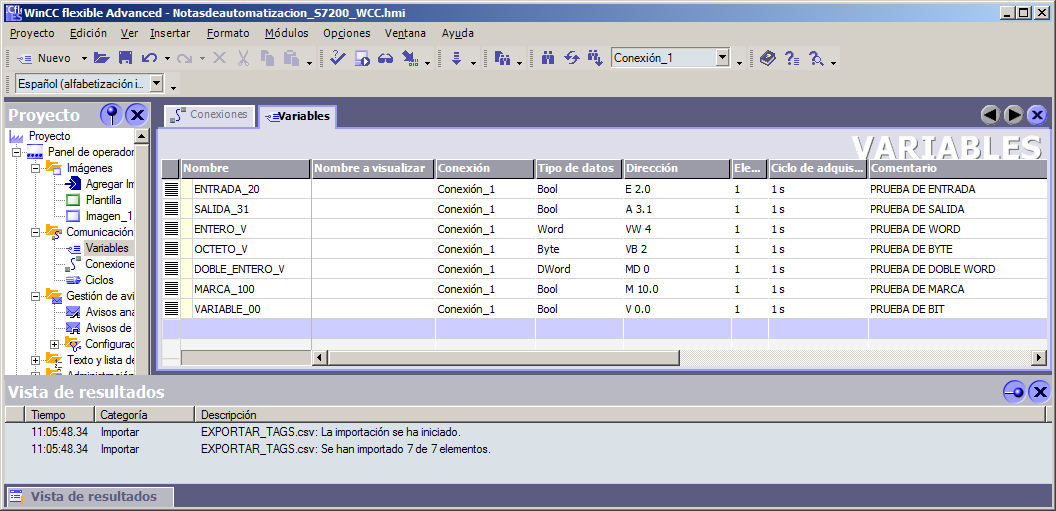The height and width of the screenshot is (511, 1056).
Task: Go to next editor tab arrow
Action: coord(1014,115)
